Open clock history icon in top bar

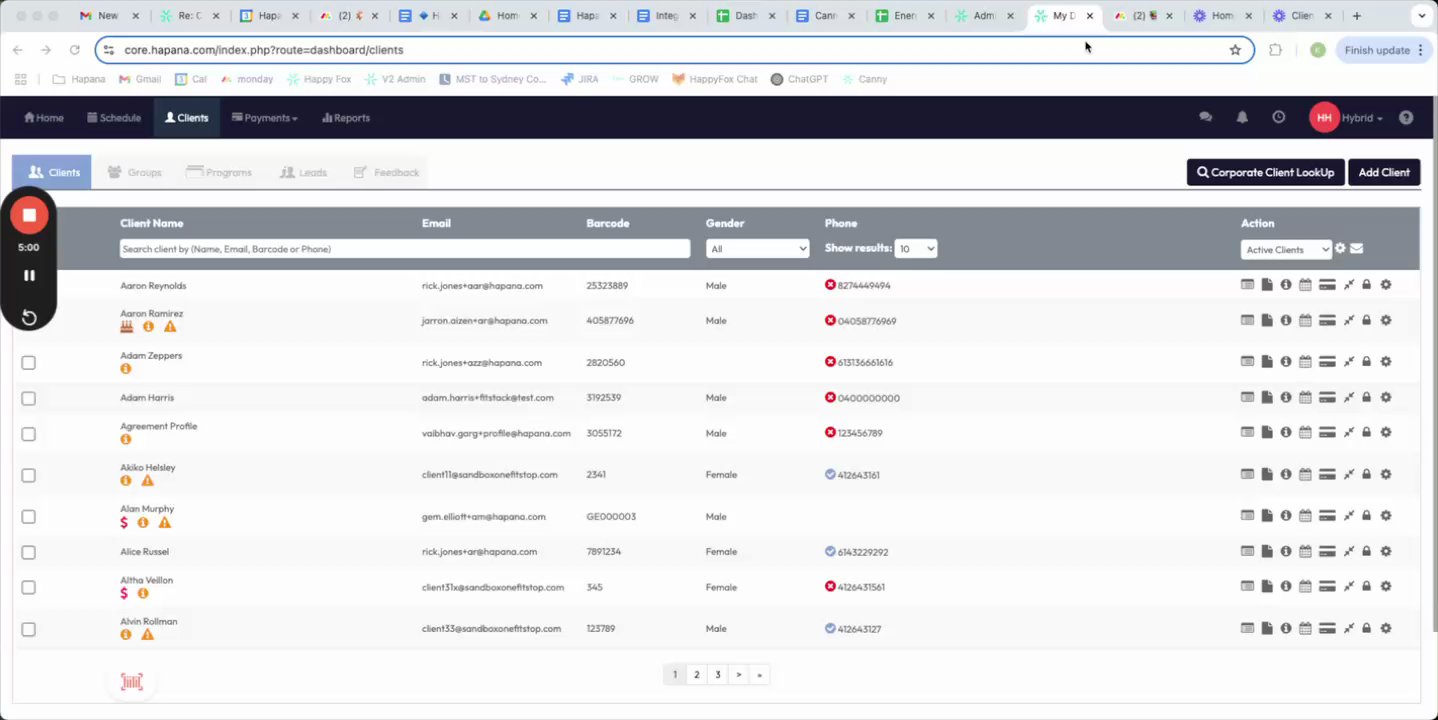1278,117
